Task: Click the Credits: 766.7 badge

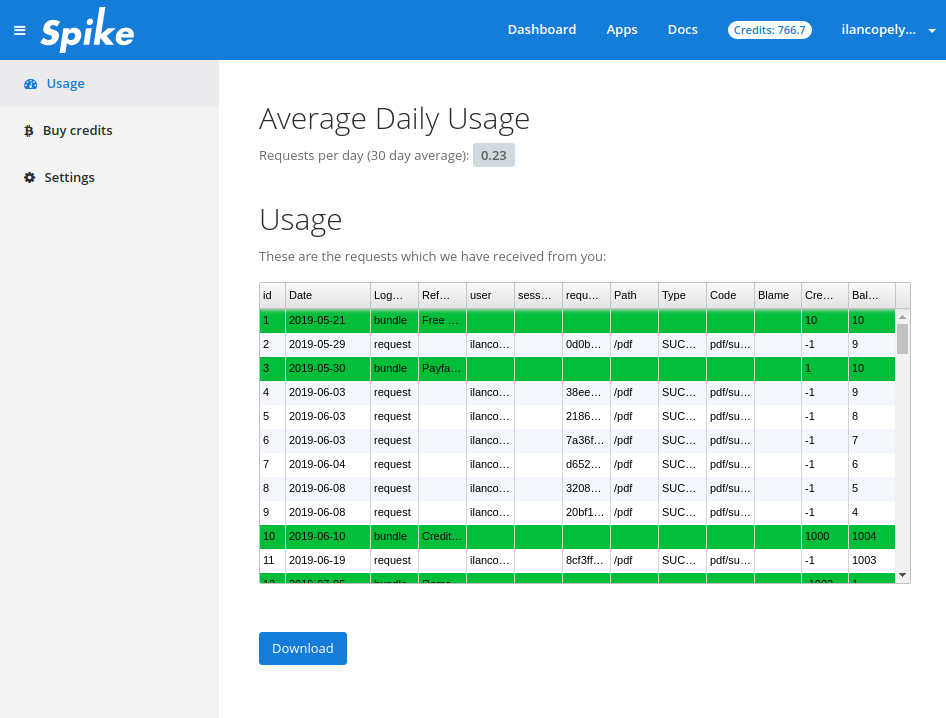Action: coord(769,30)
